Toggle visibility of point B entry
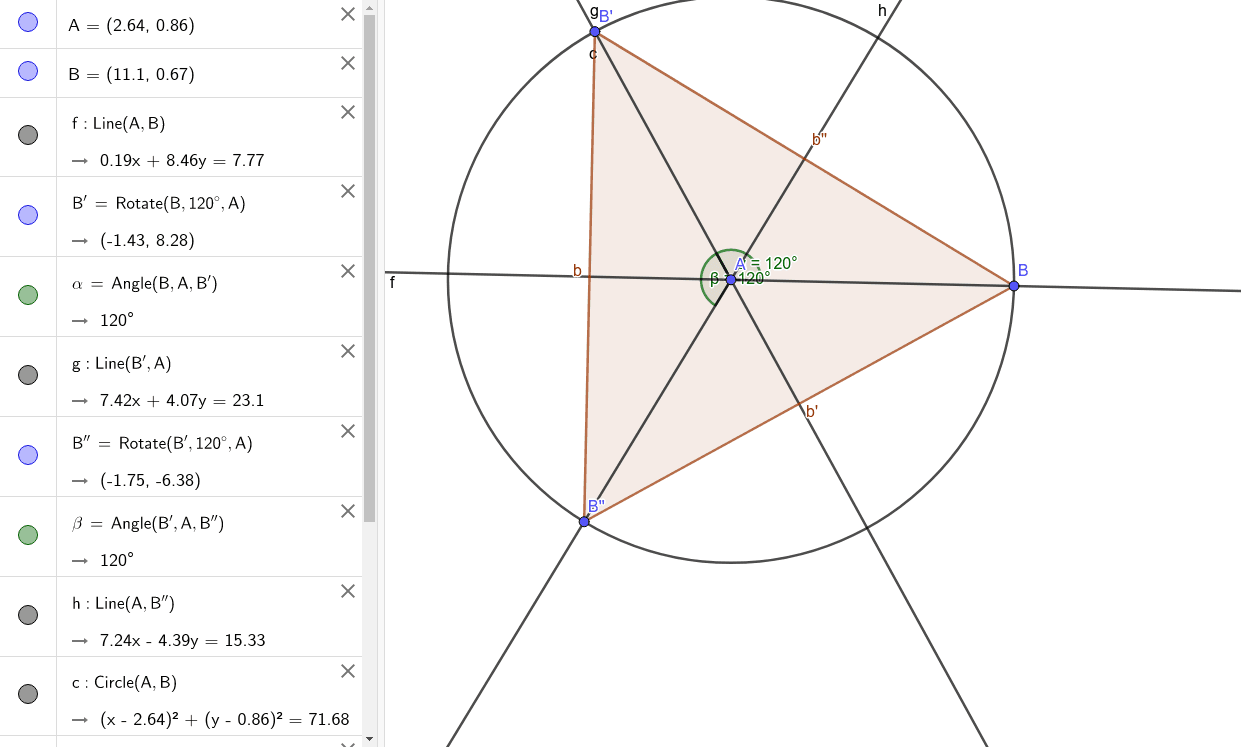 coord(28,71)
